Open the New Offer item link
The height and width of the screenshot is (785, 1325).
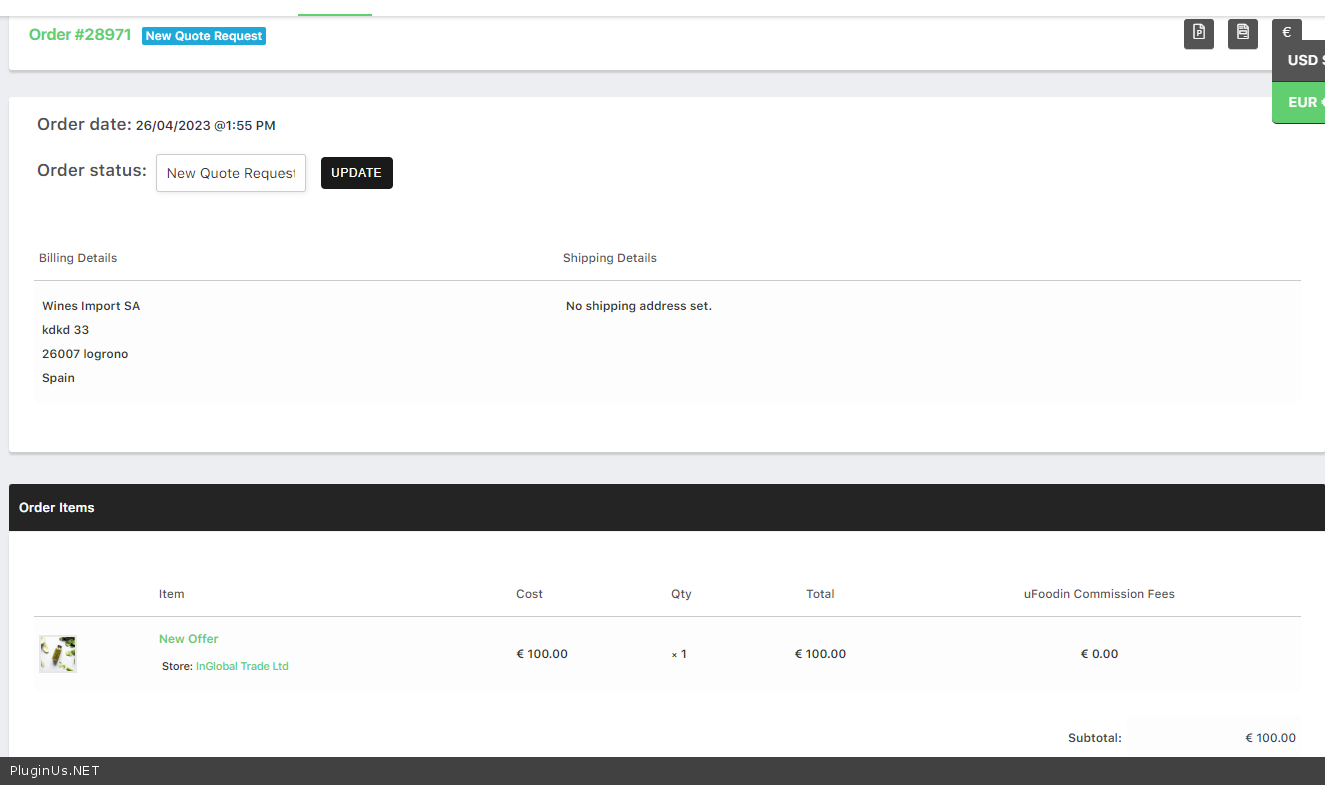[x=189, y=639]
